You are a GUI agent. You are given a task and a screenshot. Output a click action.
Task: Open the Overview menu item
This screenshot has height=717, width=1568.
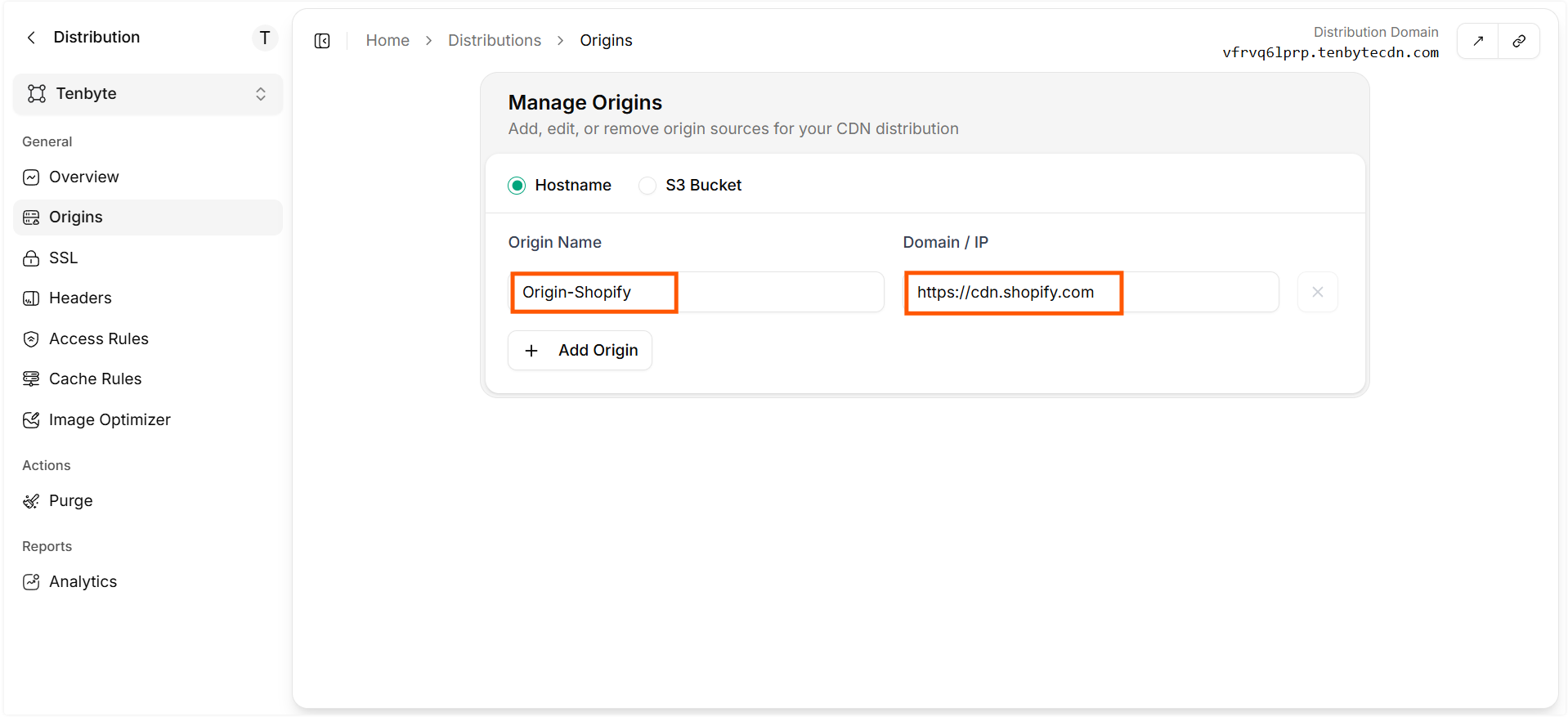(x=148, y=177)
